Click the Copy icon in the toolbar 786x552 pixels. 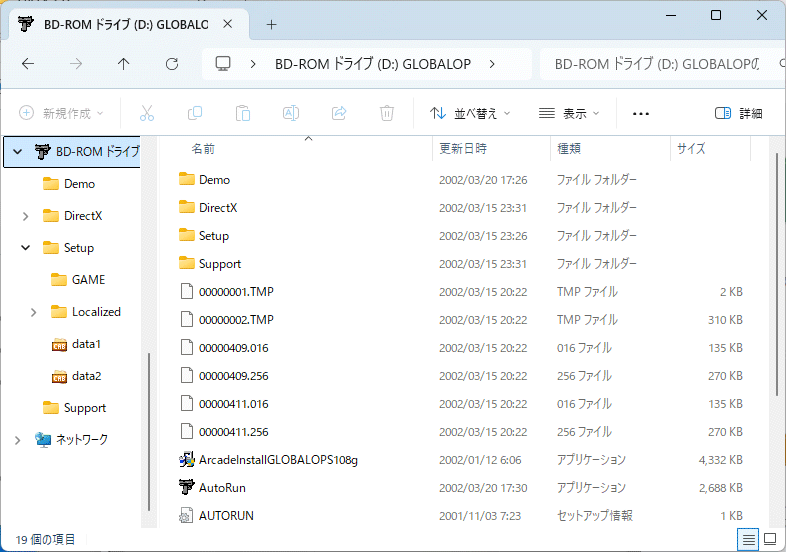click(194, 113)
